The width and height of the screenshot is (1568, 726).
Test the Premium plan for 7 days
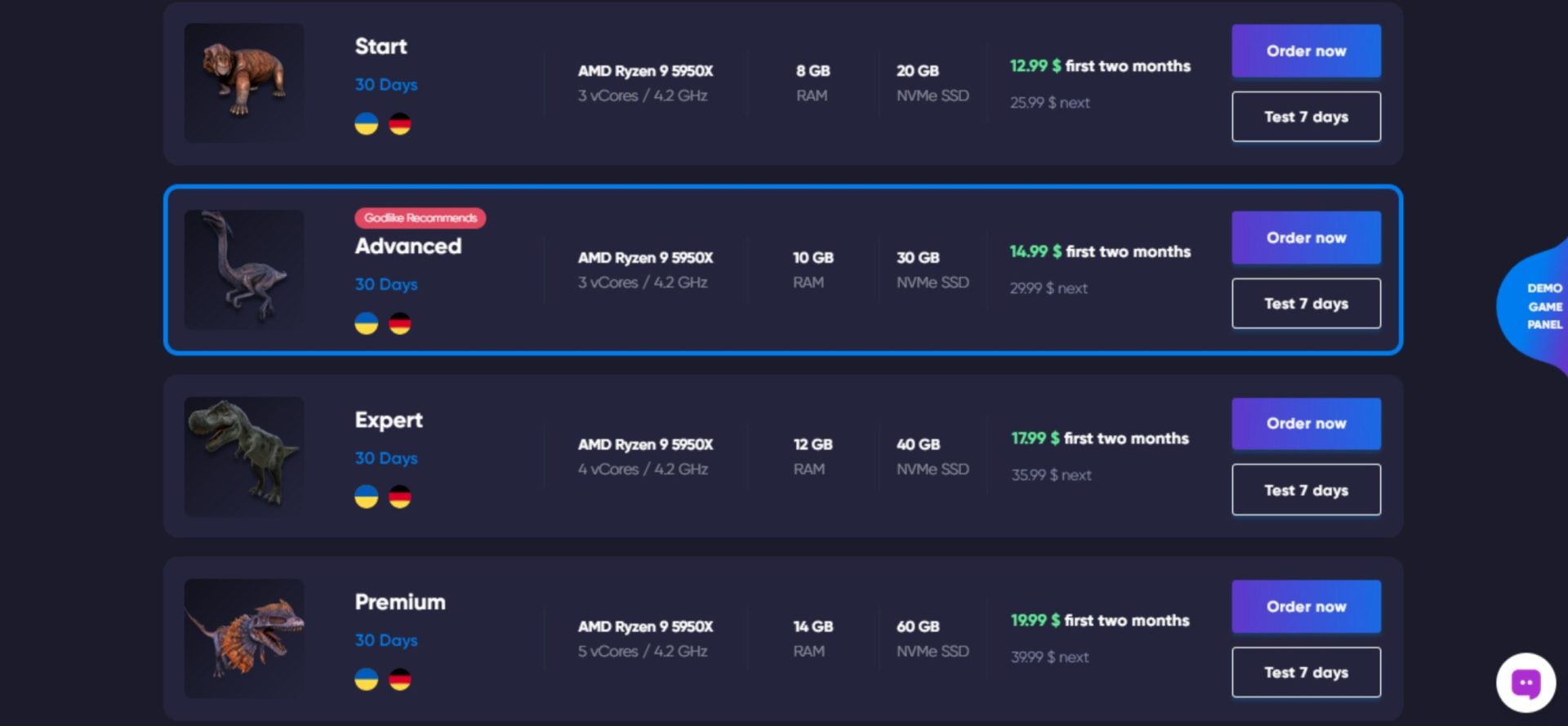pyautogui.click(x=1306, y=672)
